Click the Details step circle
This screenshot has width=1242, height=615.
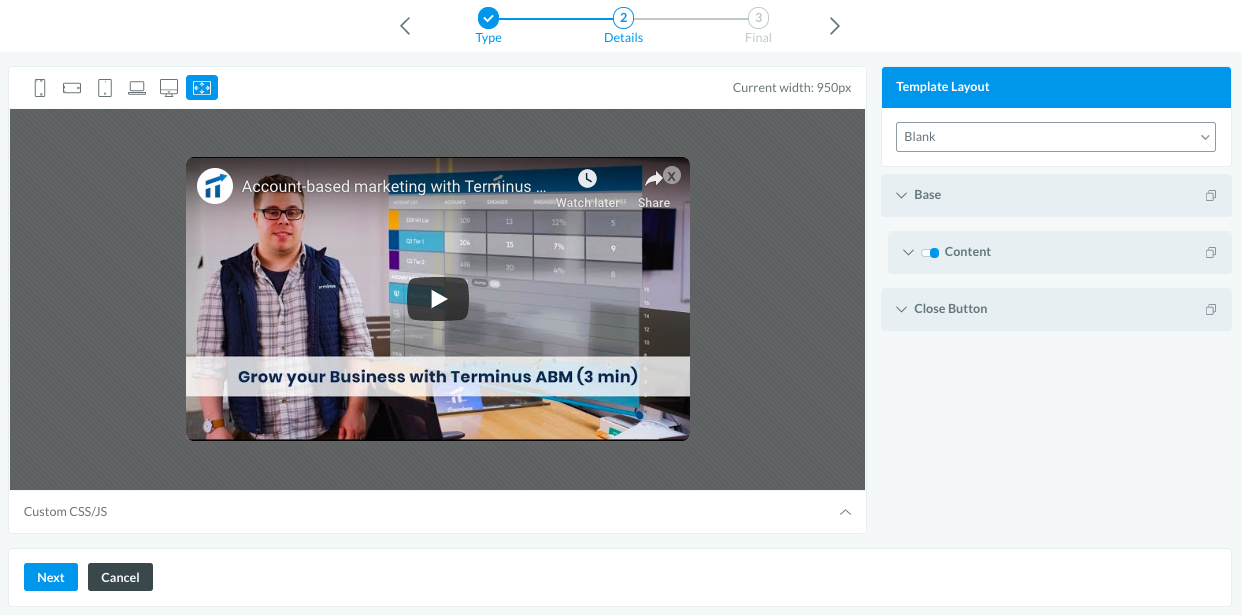[x=623, y=17]
